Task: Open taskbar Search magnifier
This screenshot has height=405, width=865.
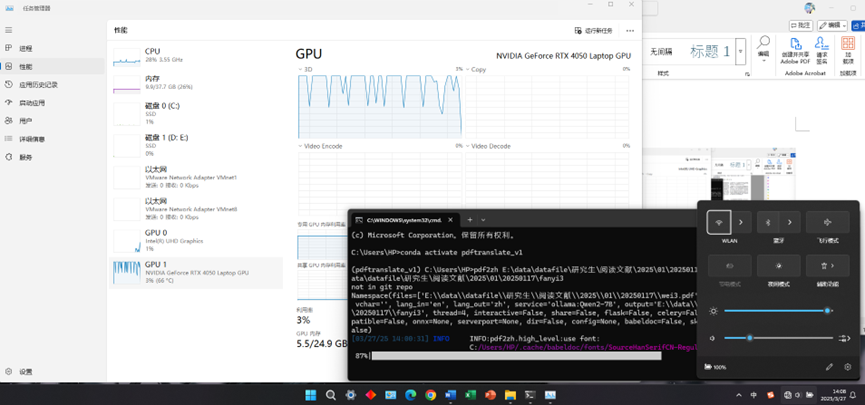Action: (x=330, y=395)
